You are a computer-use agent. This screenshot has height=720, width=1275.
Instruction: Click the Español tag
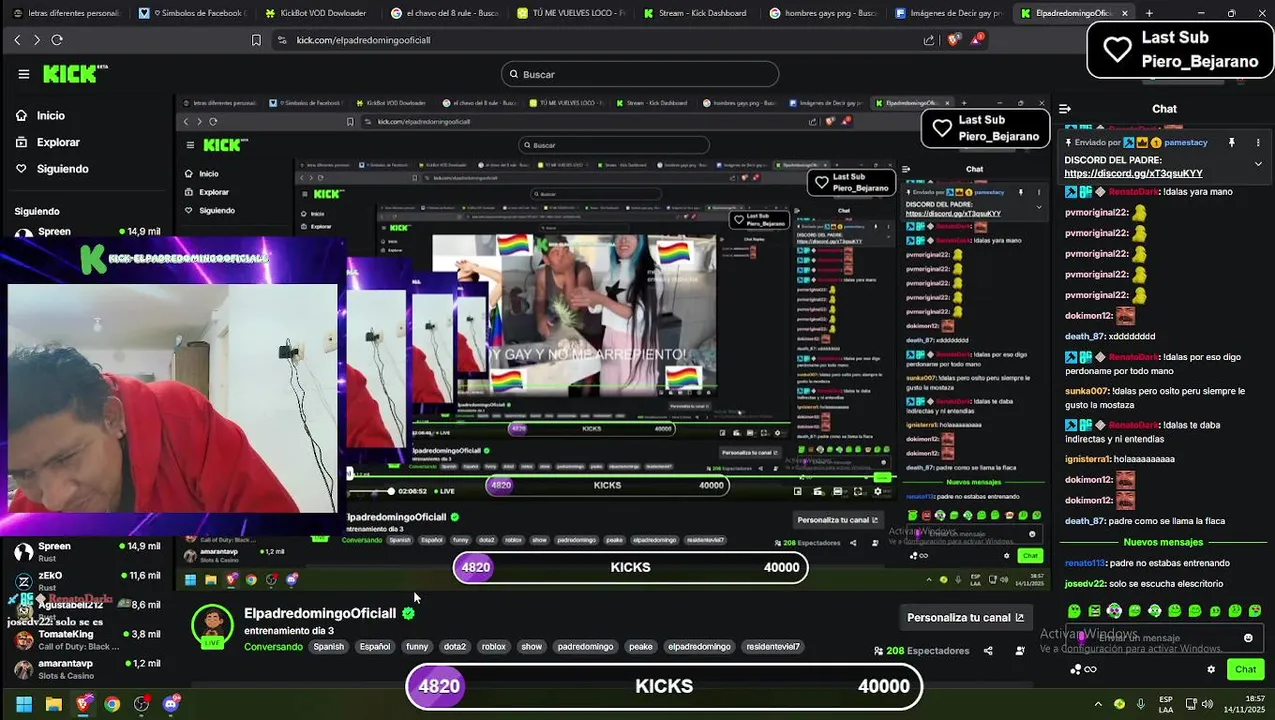click(x=375, y=647)
